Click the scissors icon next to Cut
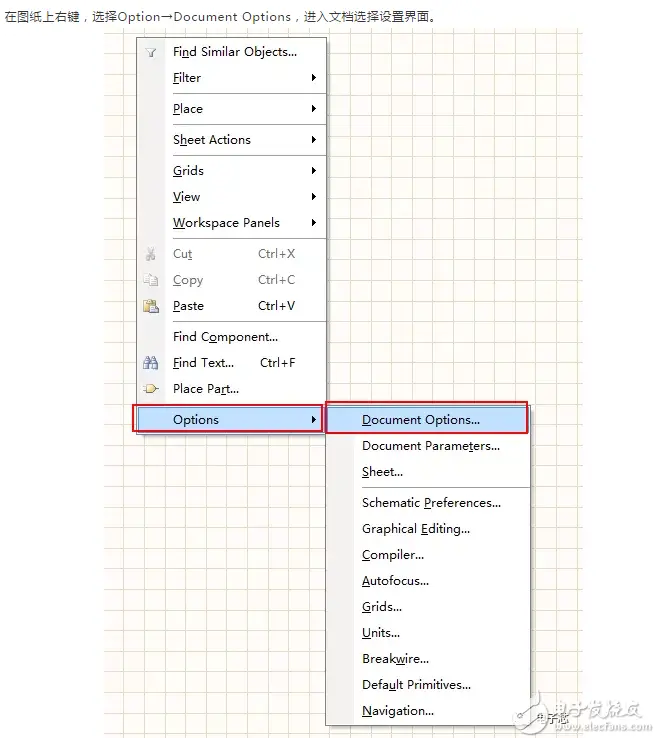The height and width of the screenshot is (738, 655). point(151,254)
